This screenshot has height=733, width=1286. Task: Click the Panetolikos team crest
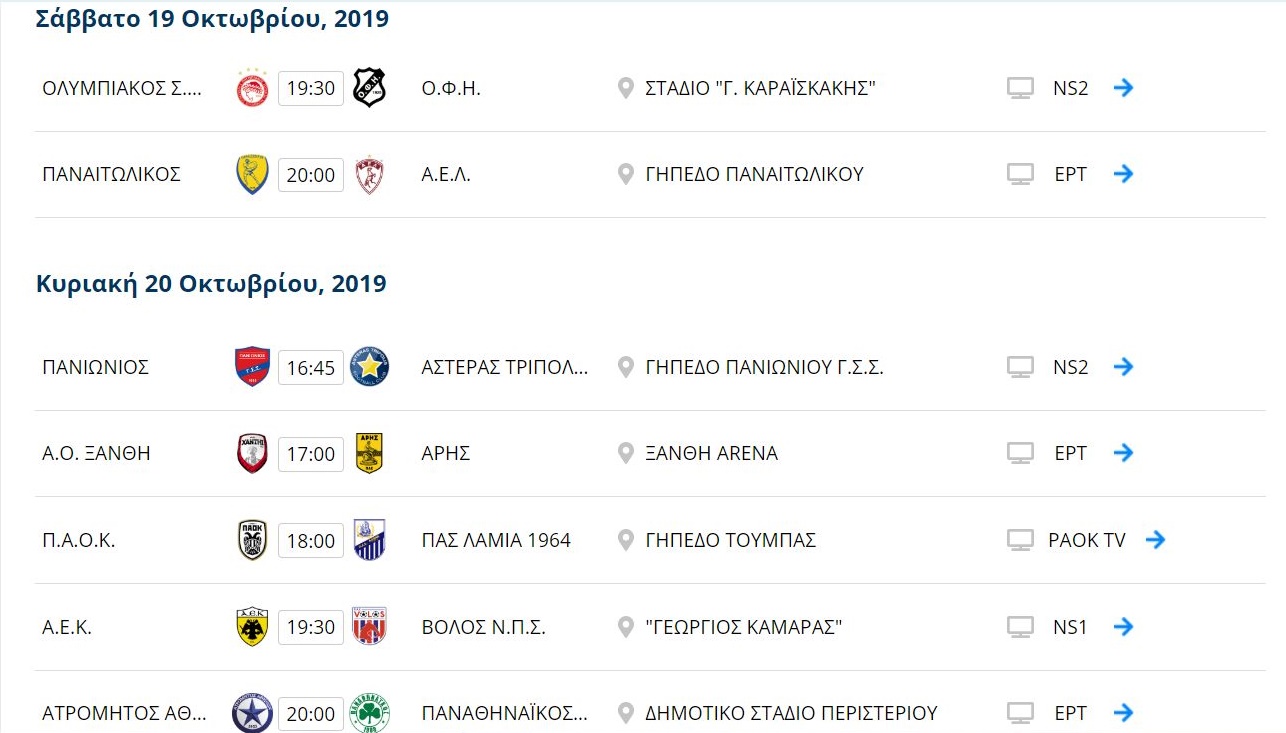point(252,174)
